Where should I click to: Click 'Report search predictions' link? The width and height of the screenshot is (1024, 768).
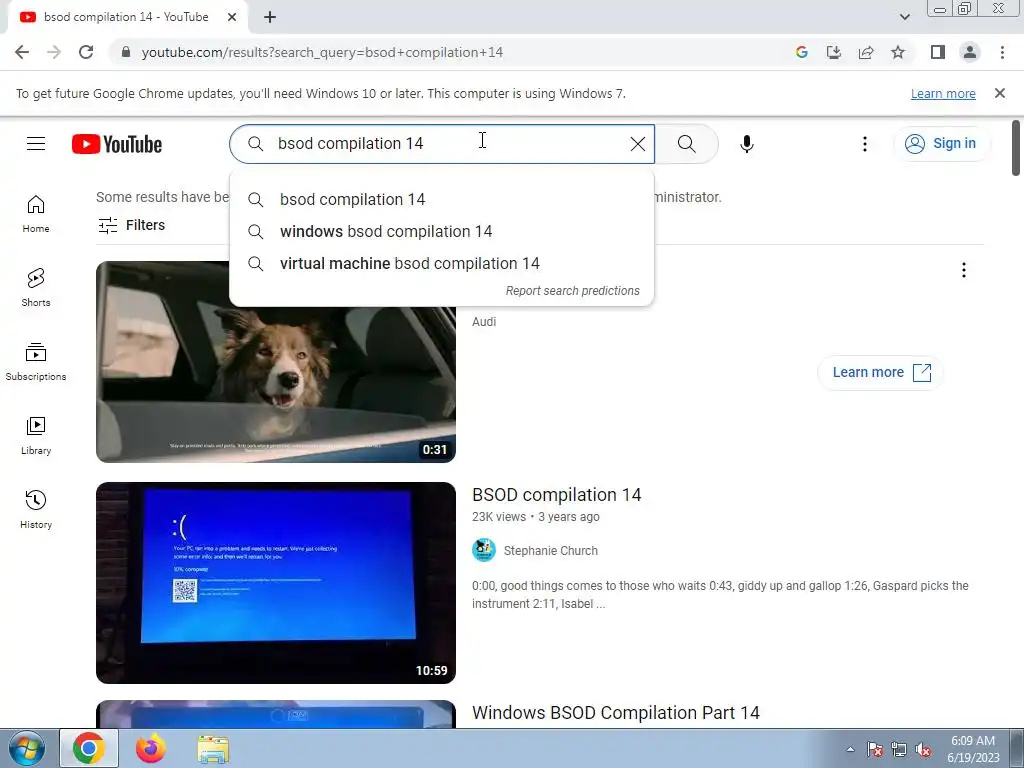(573, 291)
